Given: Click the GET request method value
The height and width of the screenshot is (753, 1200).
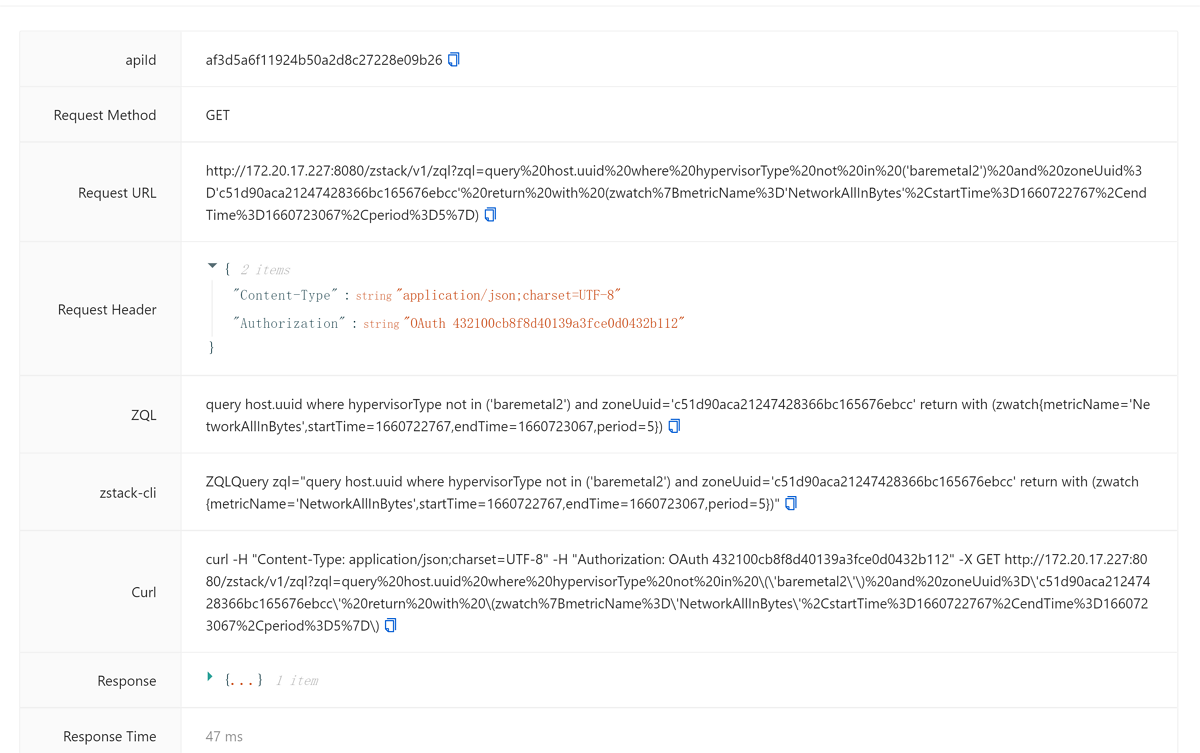Looking at the screenshot, I should click(218, 115).
